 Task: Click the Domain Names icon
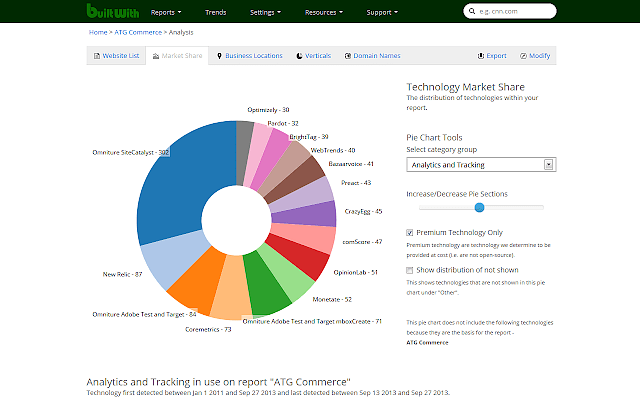coord(346,56)
